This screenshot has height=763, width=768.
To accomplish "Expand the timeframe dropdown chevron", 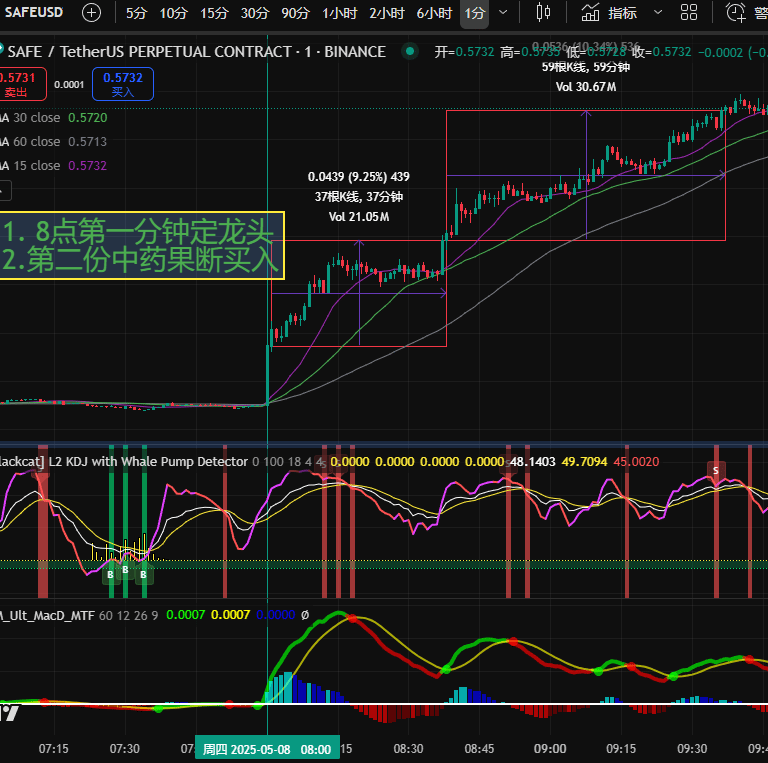I will coord(503,13).
